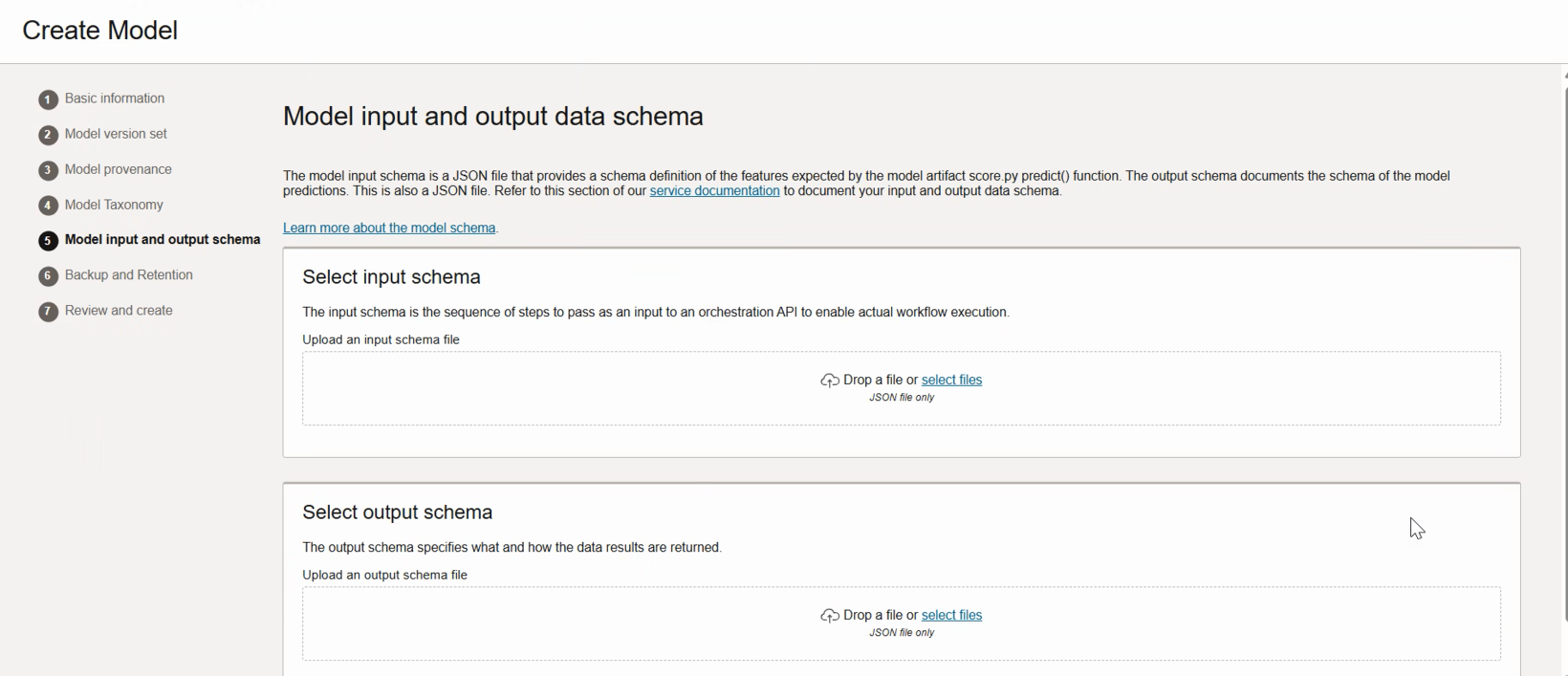Click step 2 number circle icon
The image size is (1568, 676).
[x=48, y=135]
